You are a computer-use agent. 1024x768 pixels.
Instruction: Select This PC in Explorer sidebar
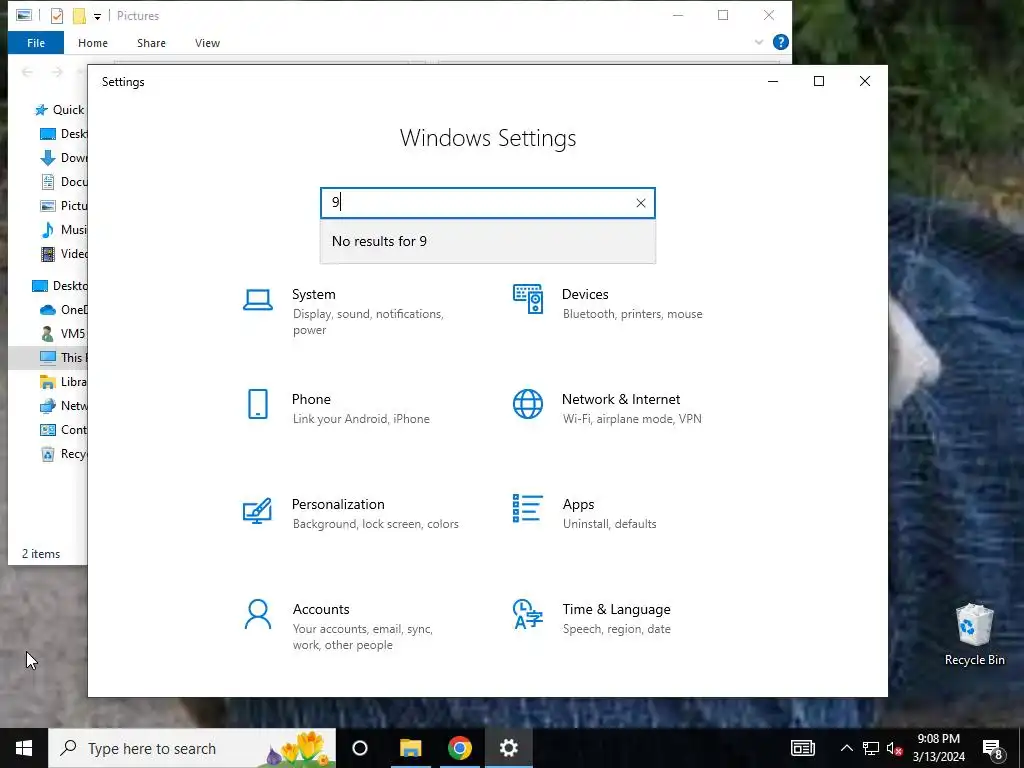tap(63, 358)
